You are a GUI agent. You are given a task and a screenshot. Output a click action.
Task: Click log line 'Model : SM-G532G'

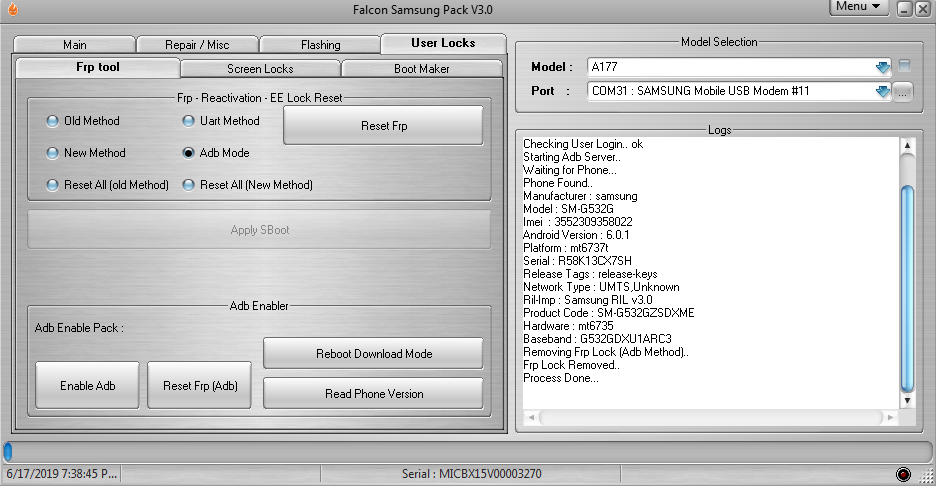coord(568,209)
